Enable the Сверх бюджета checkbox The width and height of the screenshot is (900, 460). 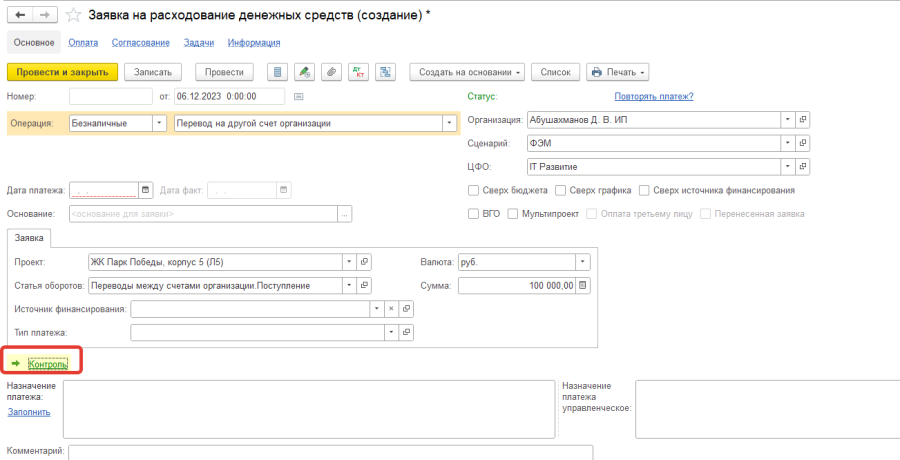pyautogui.click(x=473, y=190)
